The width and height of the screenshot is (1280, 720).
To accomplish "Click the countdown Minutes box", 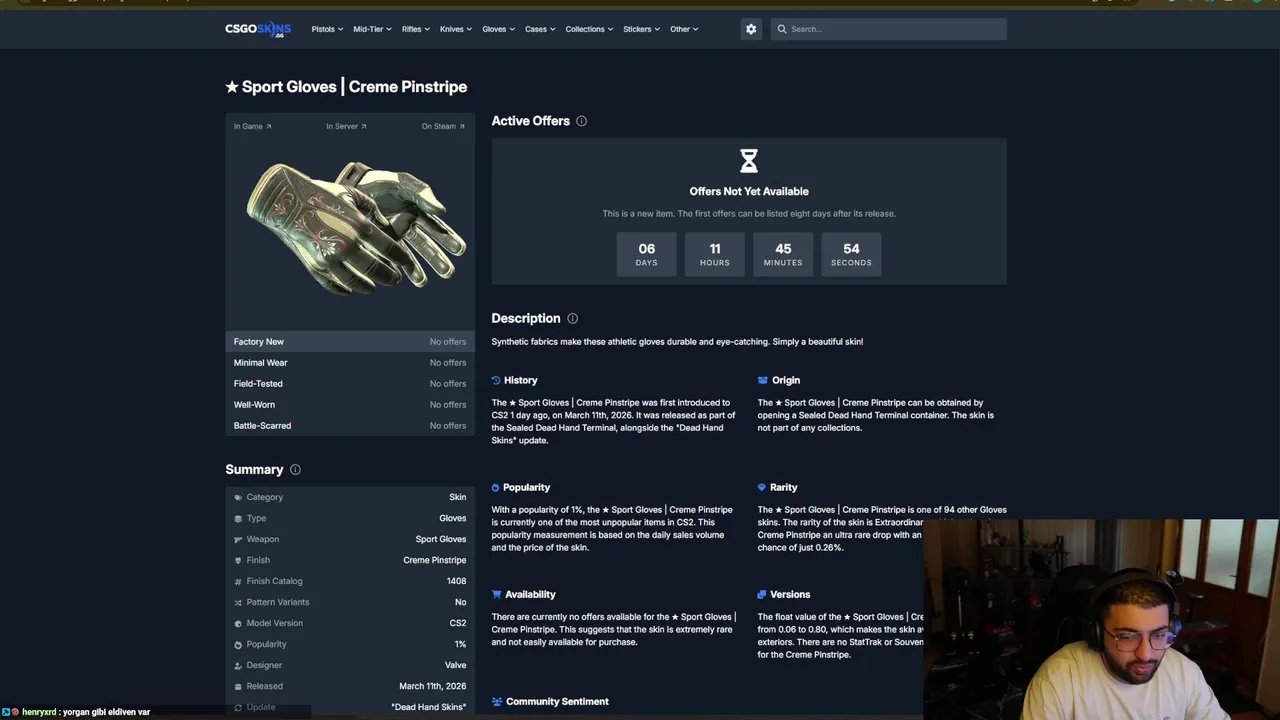I will [783, 254].
